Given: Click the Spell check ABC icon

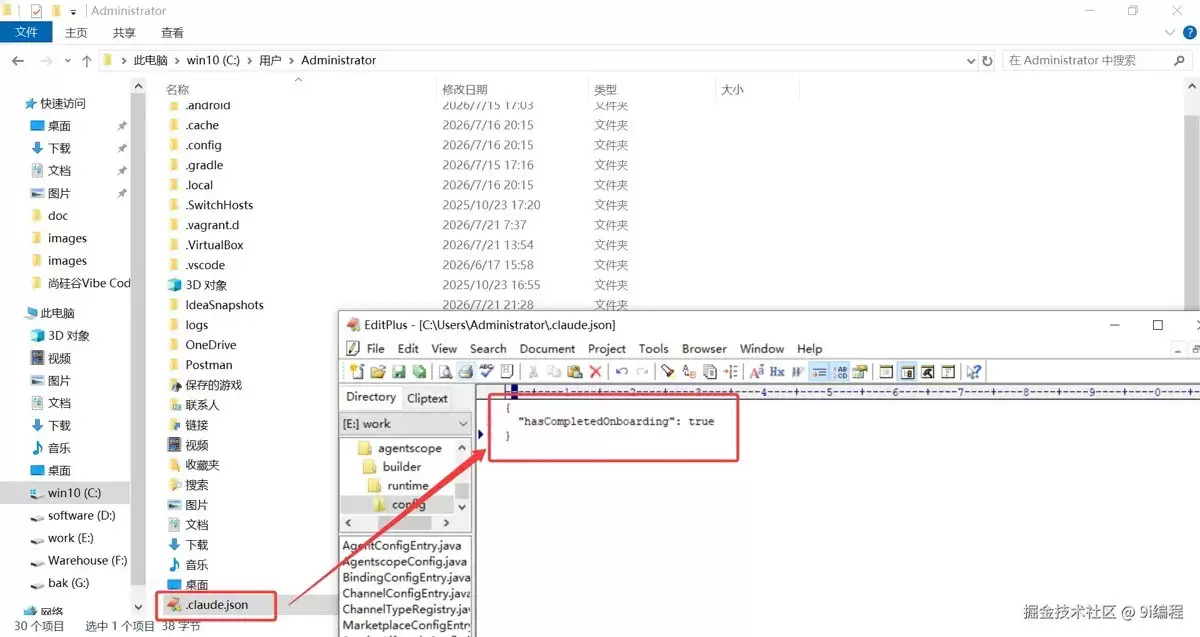Looking at the screenshot, I should [486, 372].
